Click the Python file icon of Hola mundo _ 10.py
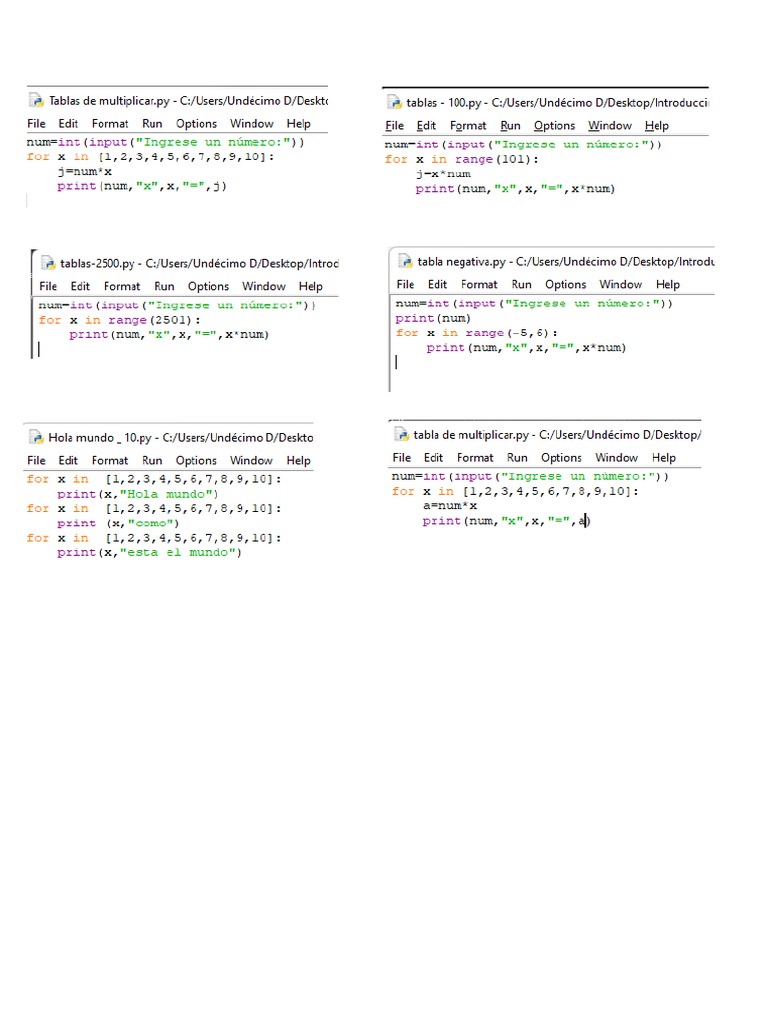This screenshot has width=768, height=1024. [x=36, y=438]
